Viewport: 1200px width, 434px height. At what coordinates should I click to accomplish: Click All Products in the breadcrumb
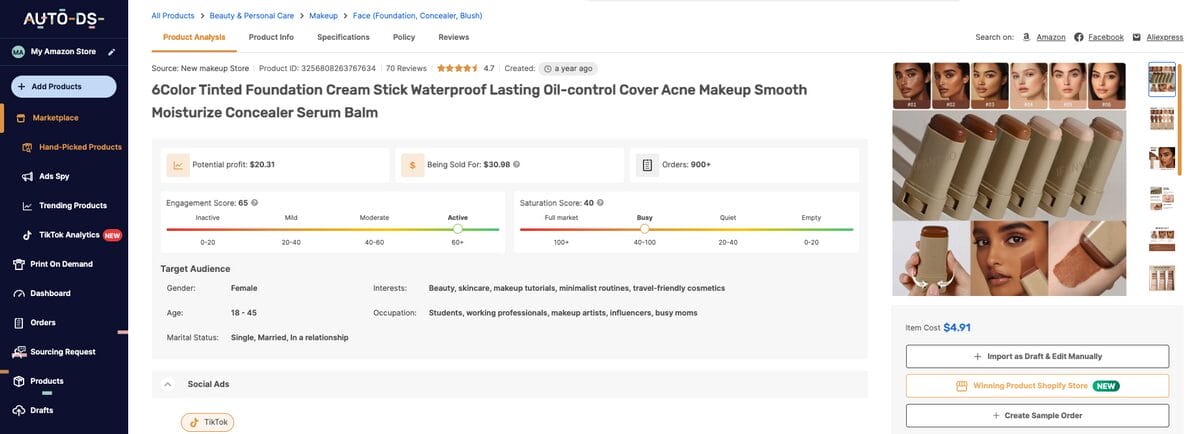(x=173, y=16)
